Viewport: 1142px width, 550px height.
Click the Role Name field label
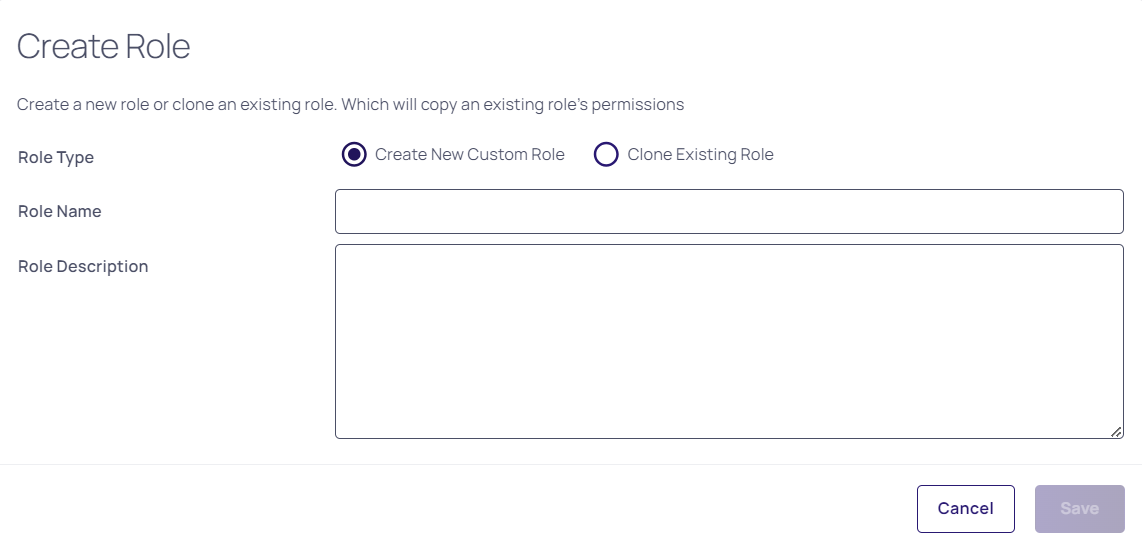60,212
